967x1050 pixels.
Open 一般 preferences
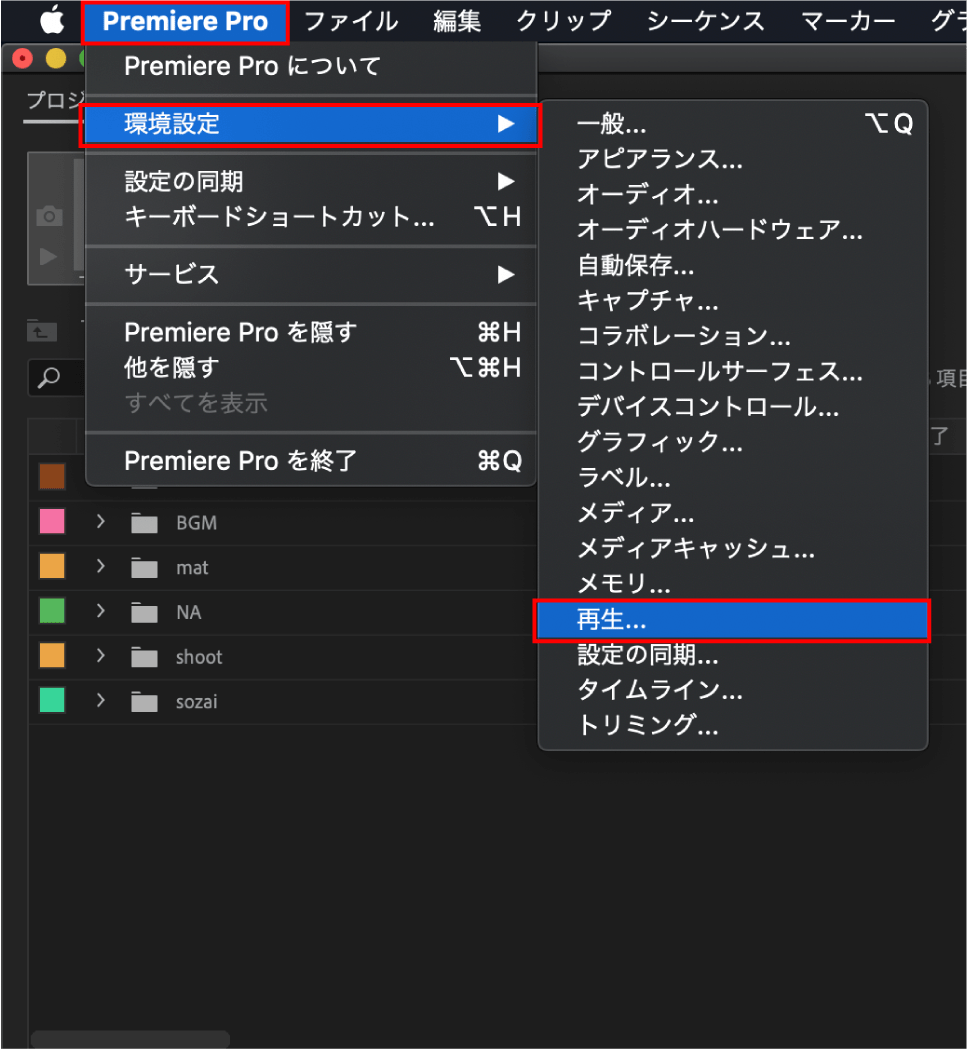pos(733,124)
